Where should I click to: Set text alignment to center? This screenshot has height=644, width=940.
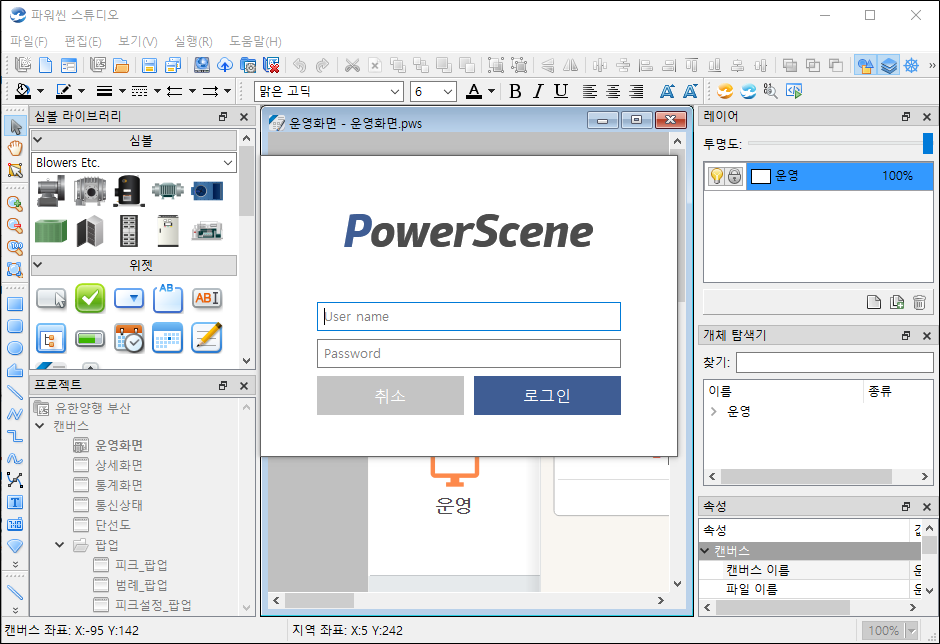(x=613, y=91)
